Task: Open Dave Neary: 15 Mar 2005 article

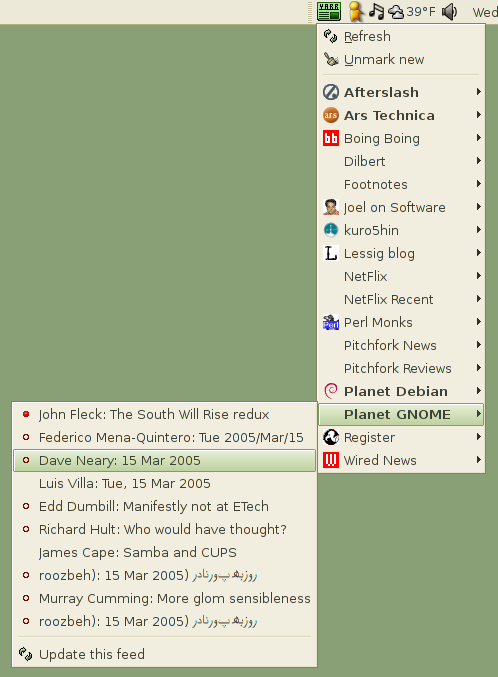Action: 165,460
